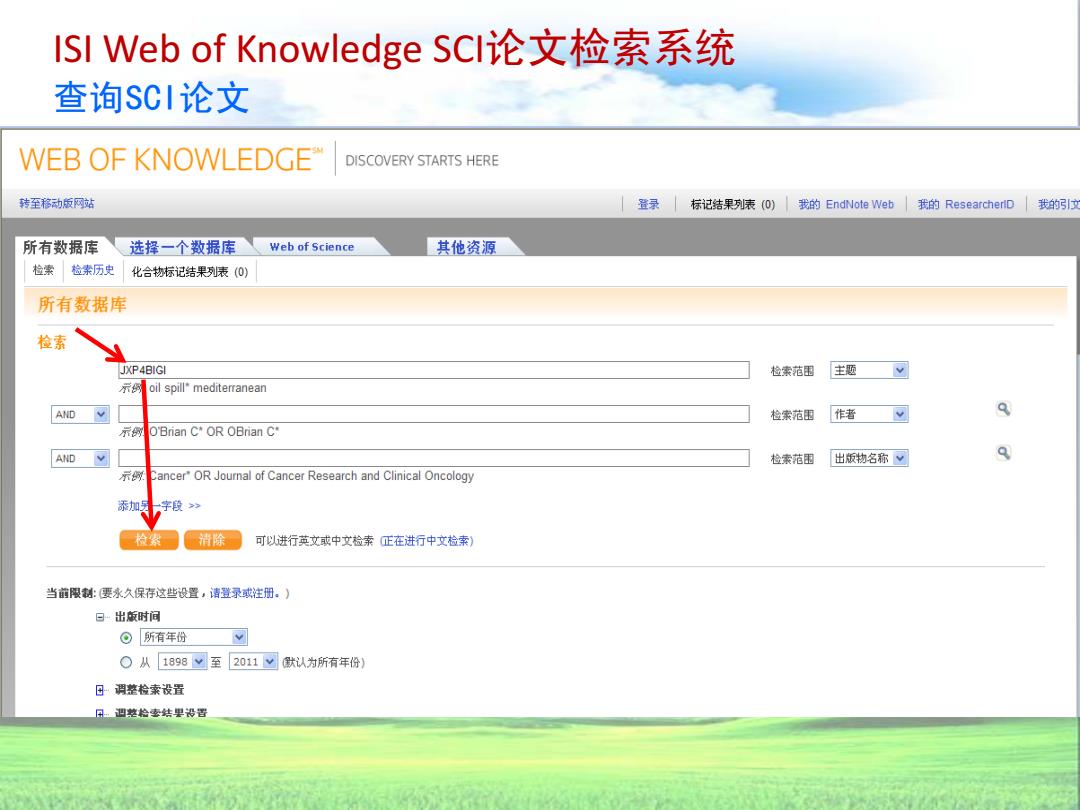Click the topic input field containing JXP4BIGI

434,371
